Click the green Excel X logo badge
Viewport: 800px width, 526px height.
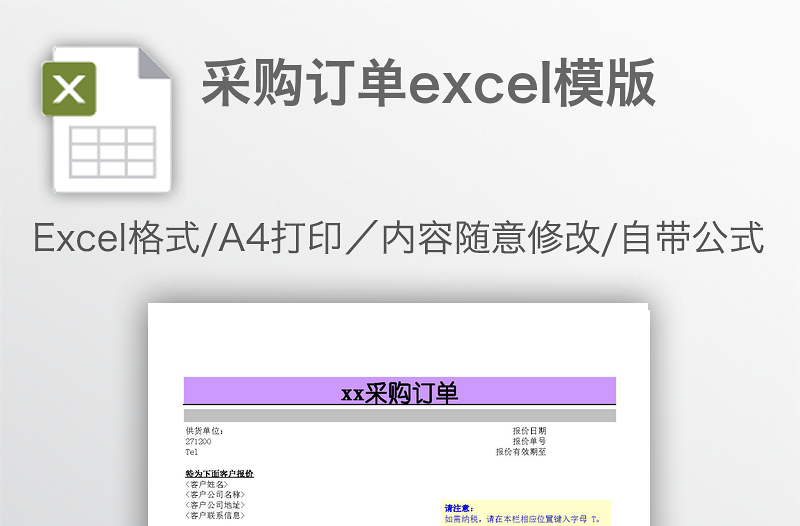pos(69,89)
